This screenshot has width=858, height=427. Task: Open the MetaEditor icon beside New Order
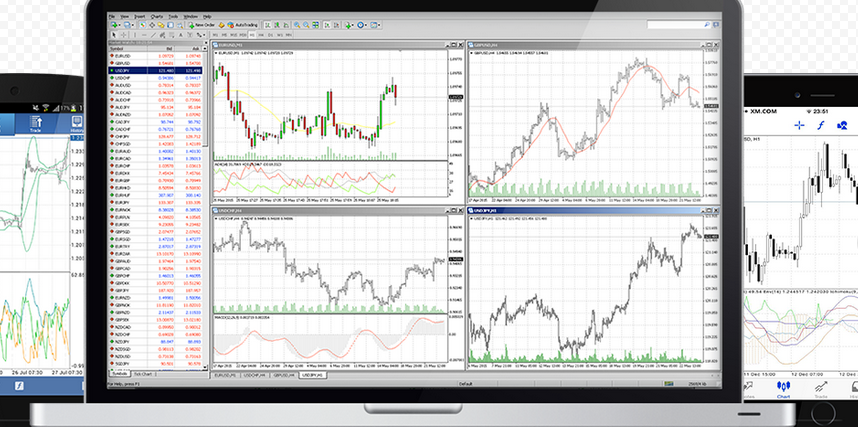(221, 25)
